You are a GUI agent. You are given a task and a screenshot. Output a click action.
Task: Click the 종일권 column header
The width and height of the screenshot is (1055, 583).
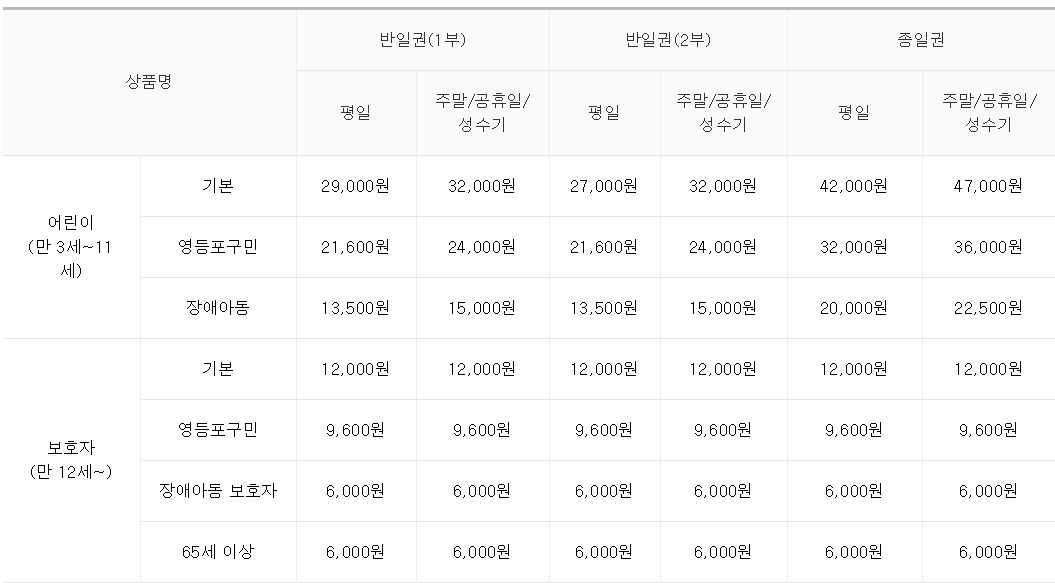point(921,40)
